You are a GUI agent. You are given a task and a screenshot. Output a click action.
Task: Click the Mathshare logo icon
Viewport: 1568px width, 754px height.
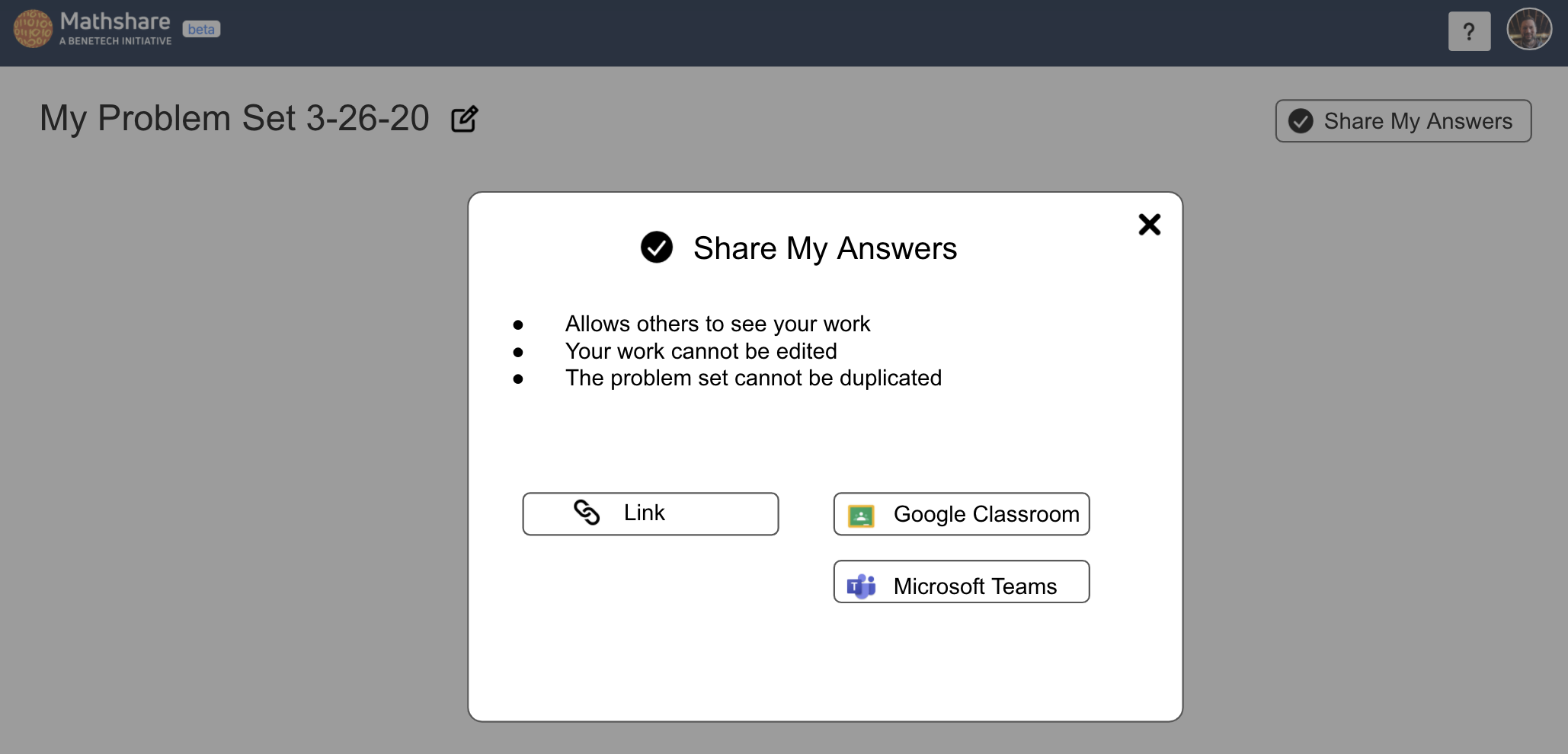[x=32, y=30]
